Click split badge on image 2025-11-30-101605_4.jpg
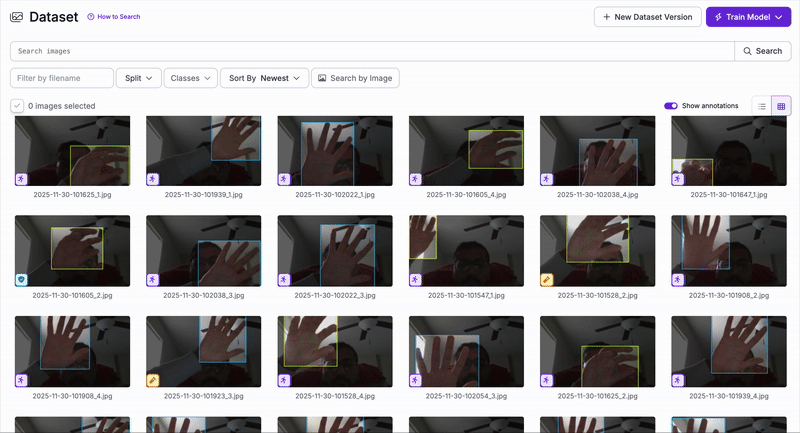Screen dimensions: 800x433 pyautogui.click(x=415, y=179)
